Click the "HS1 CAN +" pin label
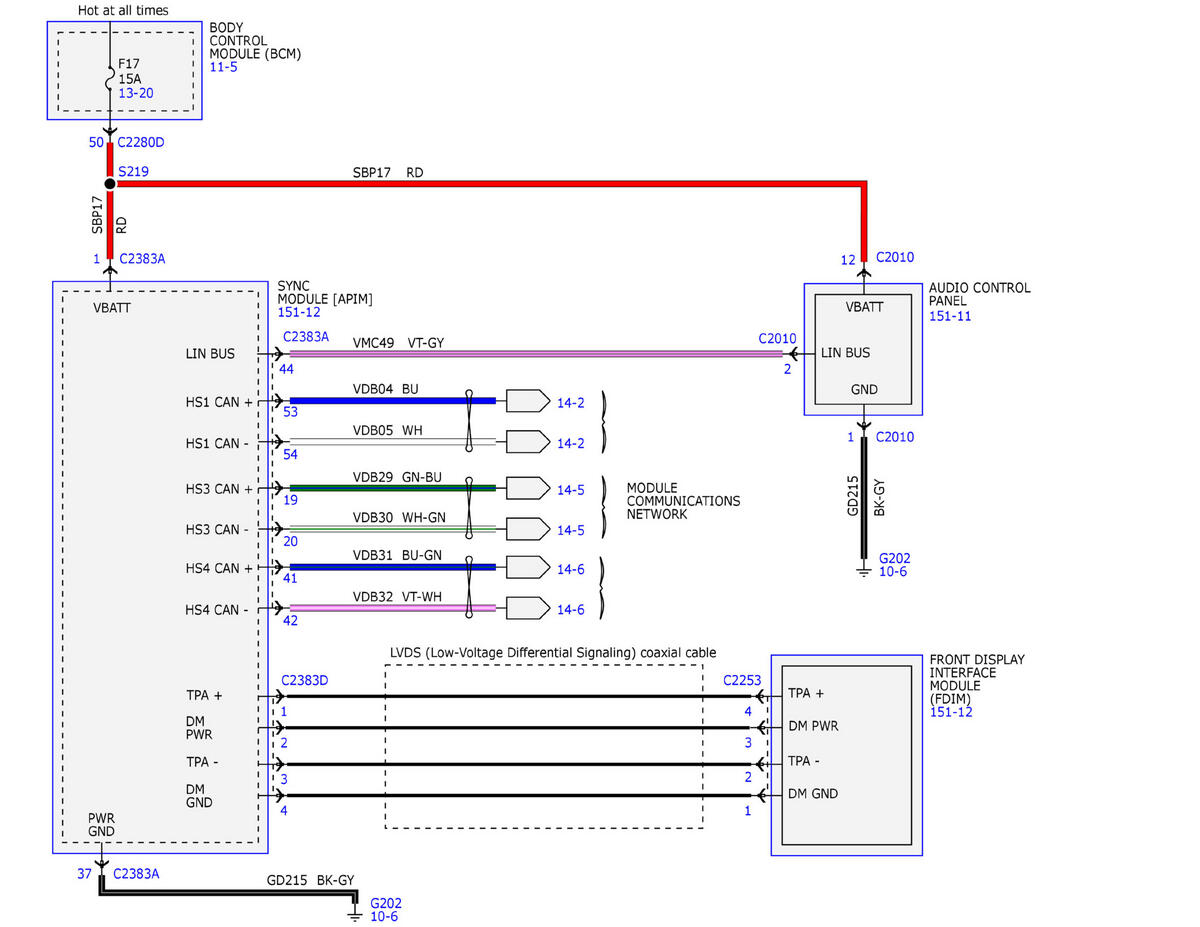This screenshot has width=1200, height=927. pos(220,401)
